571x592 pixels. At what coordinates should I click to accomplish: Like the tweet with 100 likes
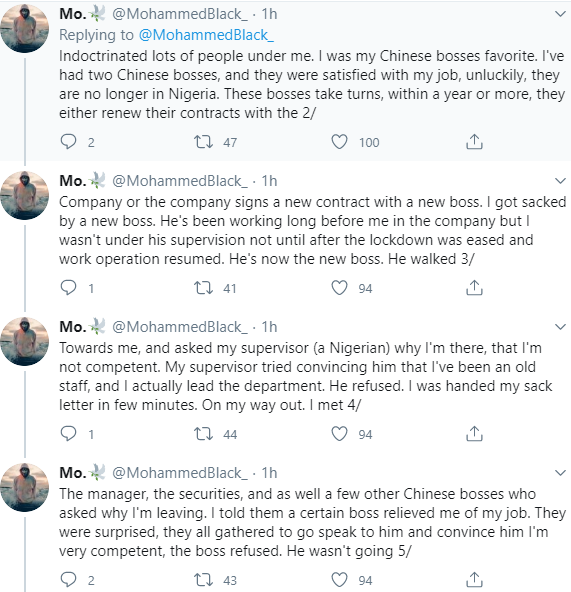pyautogui.click(x=339, y=142)
